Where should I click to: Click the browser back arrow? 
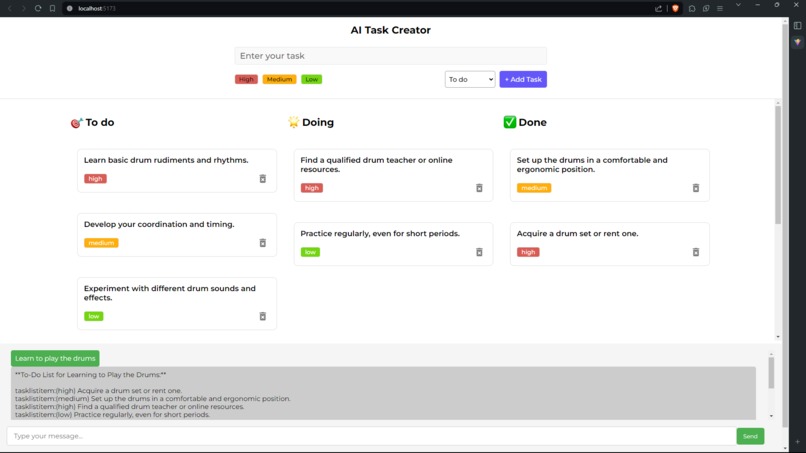pos(10,8)
